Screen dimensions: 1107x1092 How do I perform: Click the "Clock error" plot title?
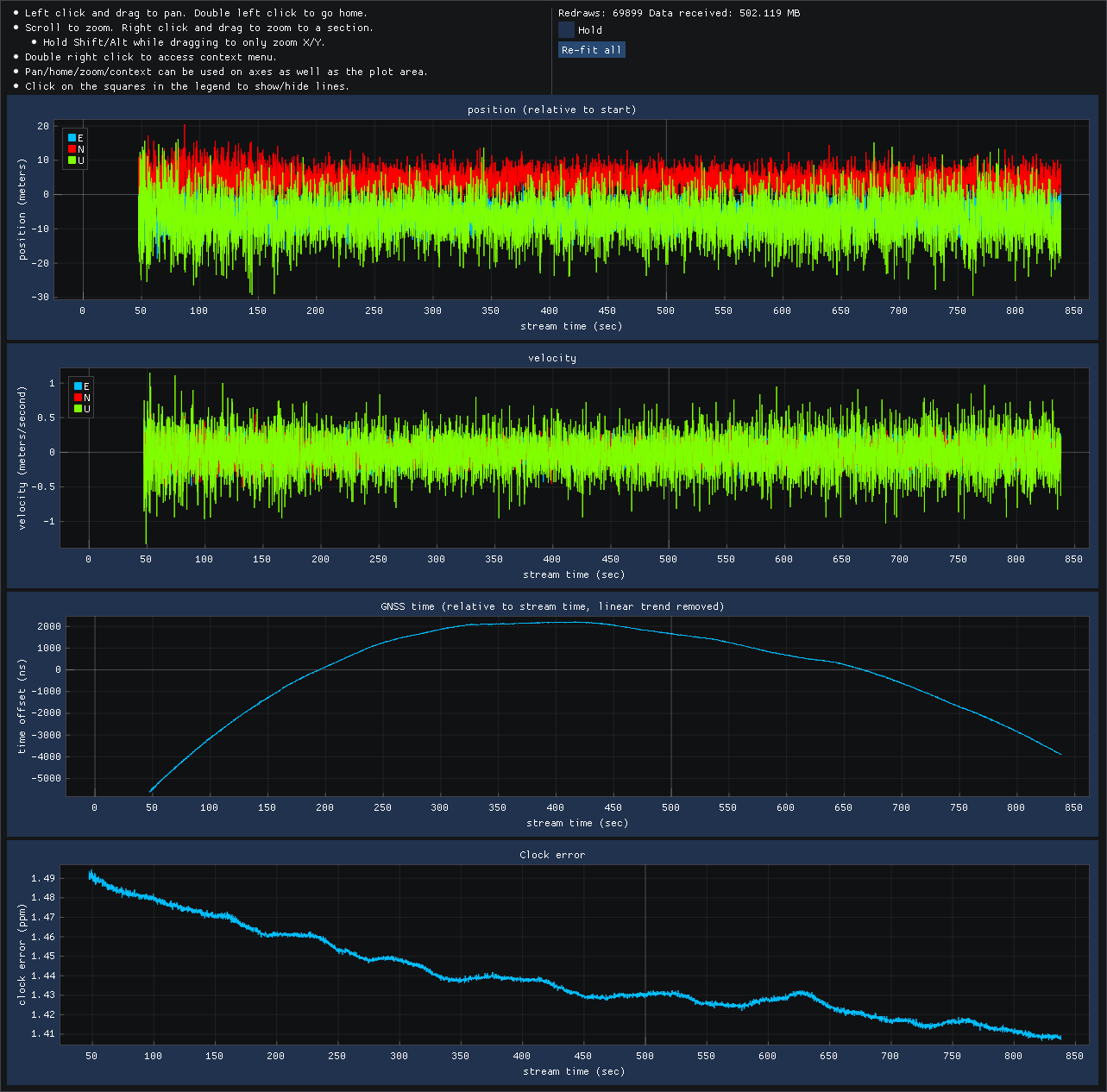point(551,855)
